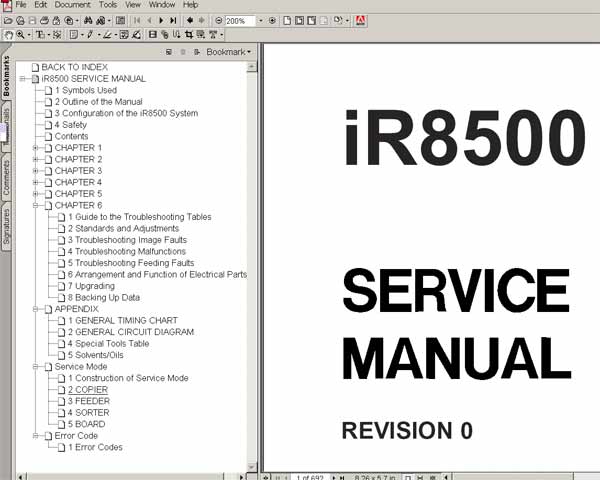Set view to Fit in Window icon
The height and width of the screenshot is (480, 600).
(x=299, y=20)
